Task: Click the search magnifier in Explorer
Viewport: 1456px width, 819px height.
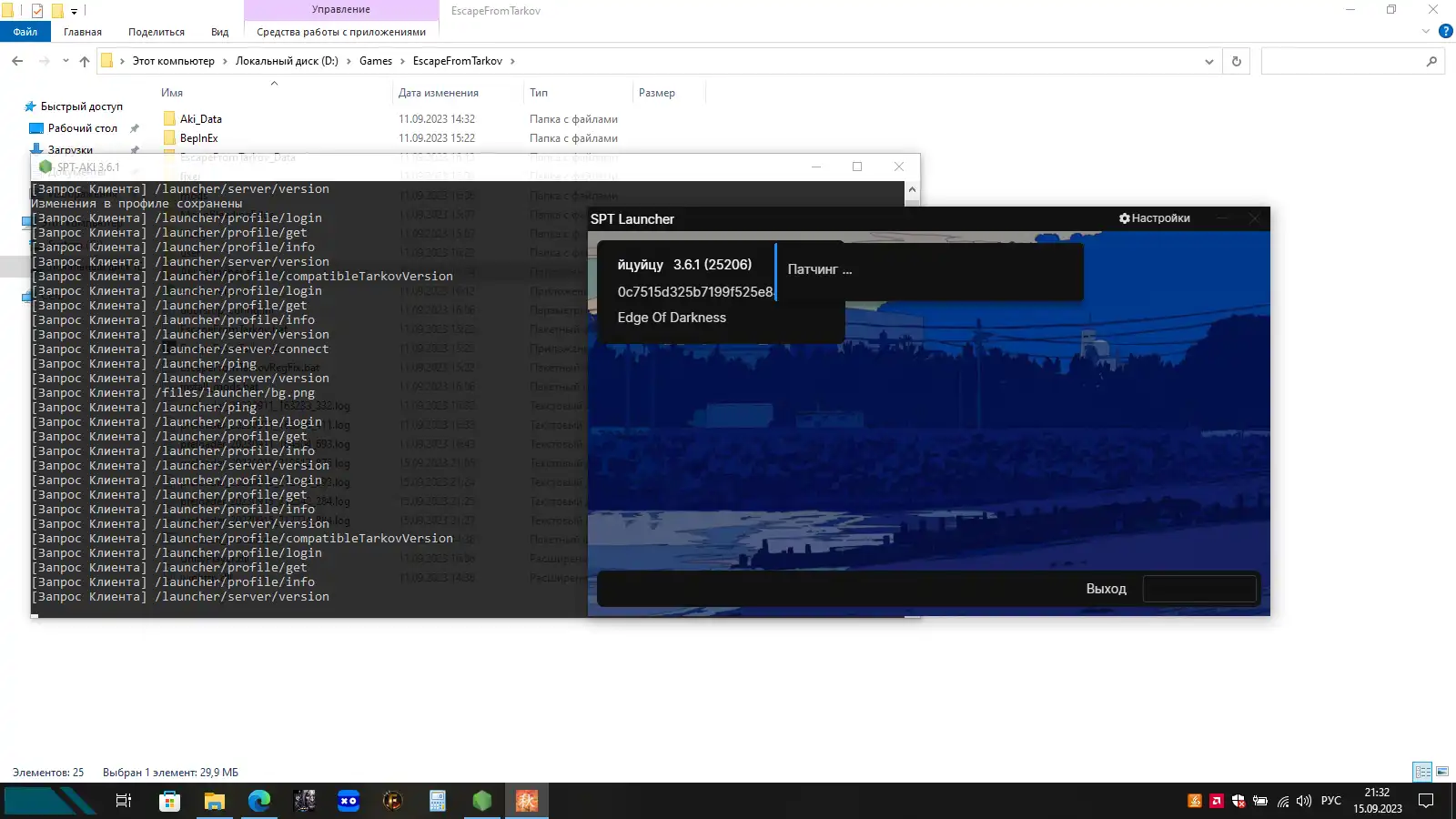Action: tap(1431, 61)
